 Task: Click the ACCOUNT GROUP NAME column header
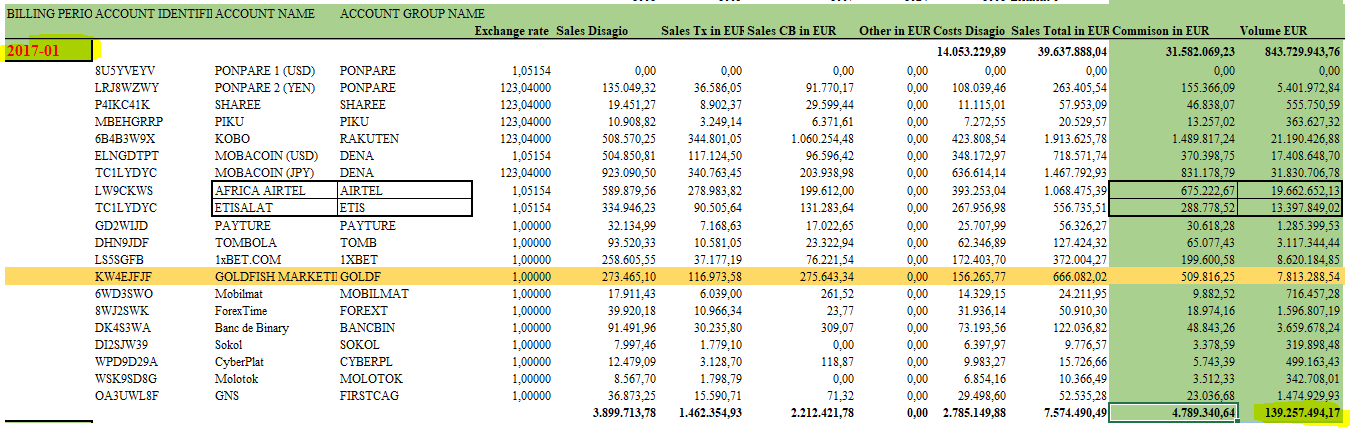click(x=412, y=15)
